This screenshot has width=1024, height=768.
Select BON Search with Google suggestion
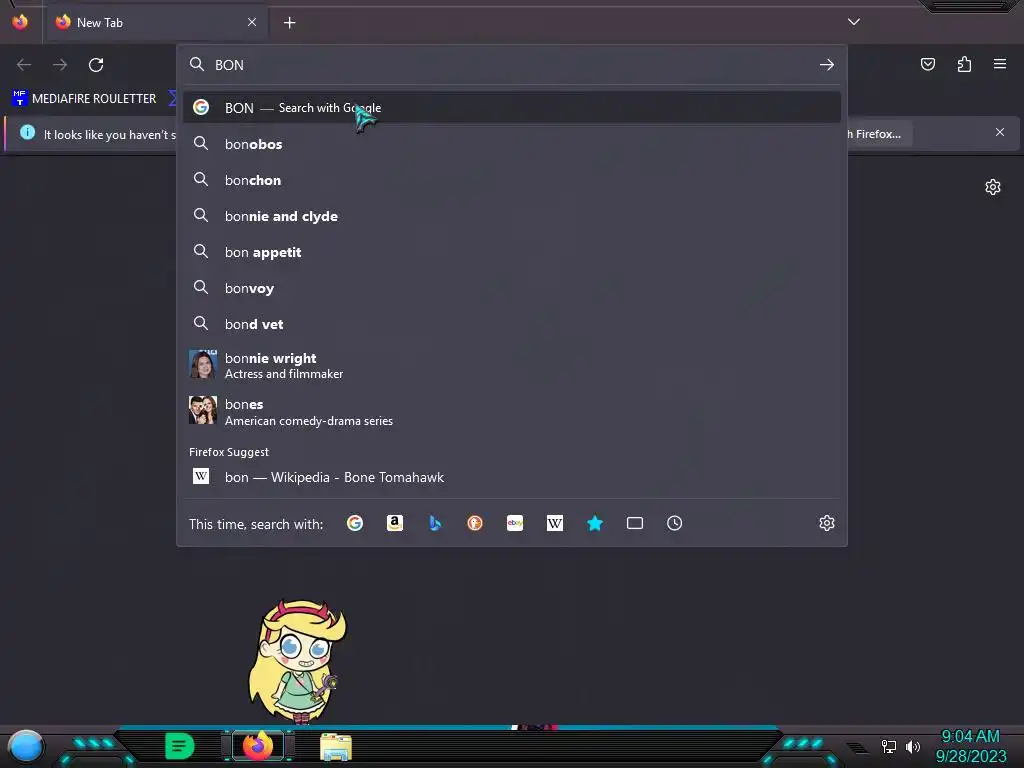[512, 108]
